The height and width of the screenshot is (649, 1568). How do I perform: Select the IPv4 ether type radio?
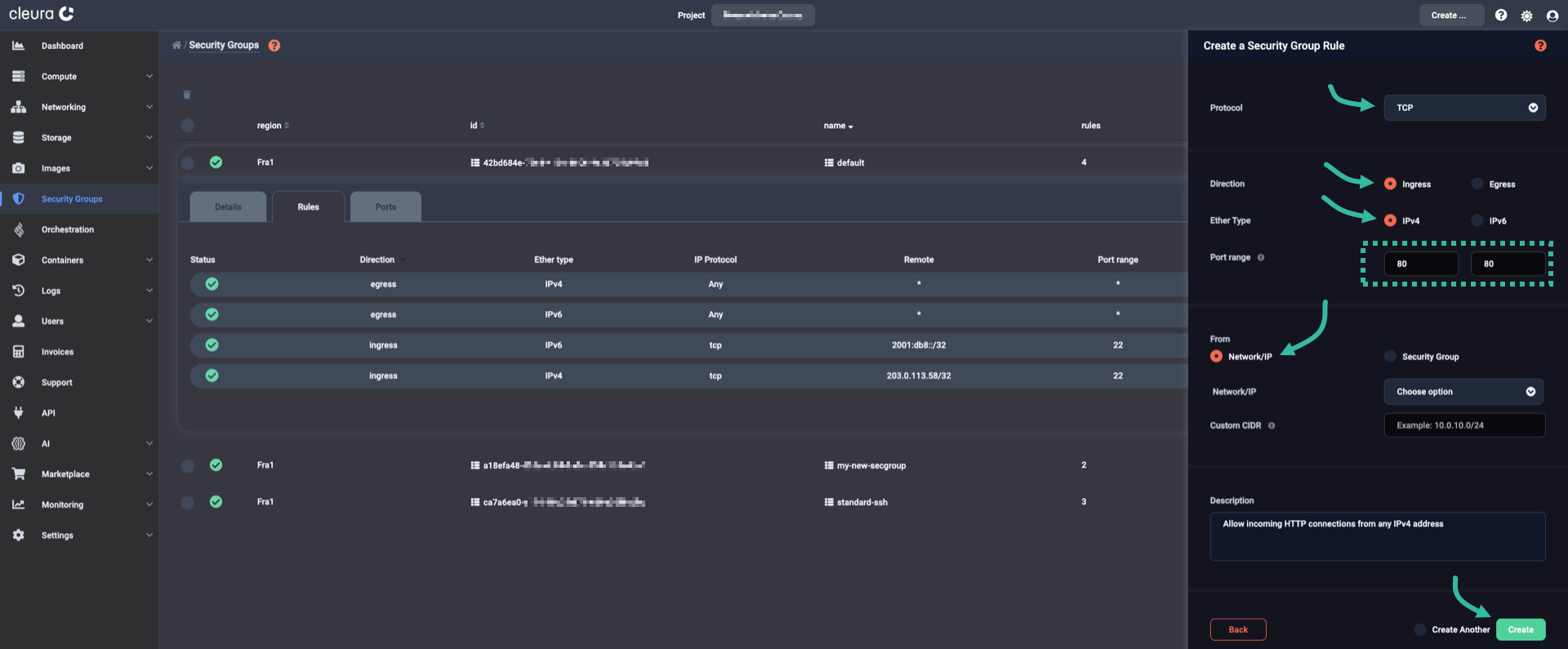point(1390,220)
